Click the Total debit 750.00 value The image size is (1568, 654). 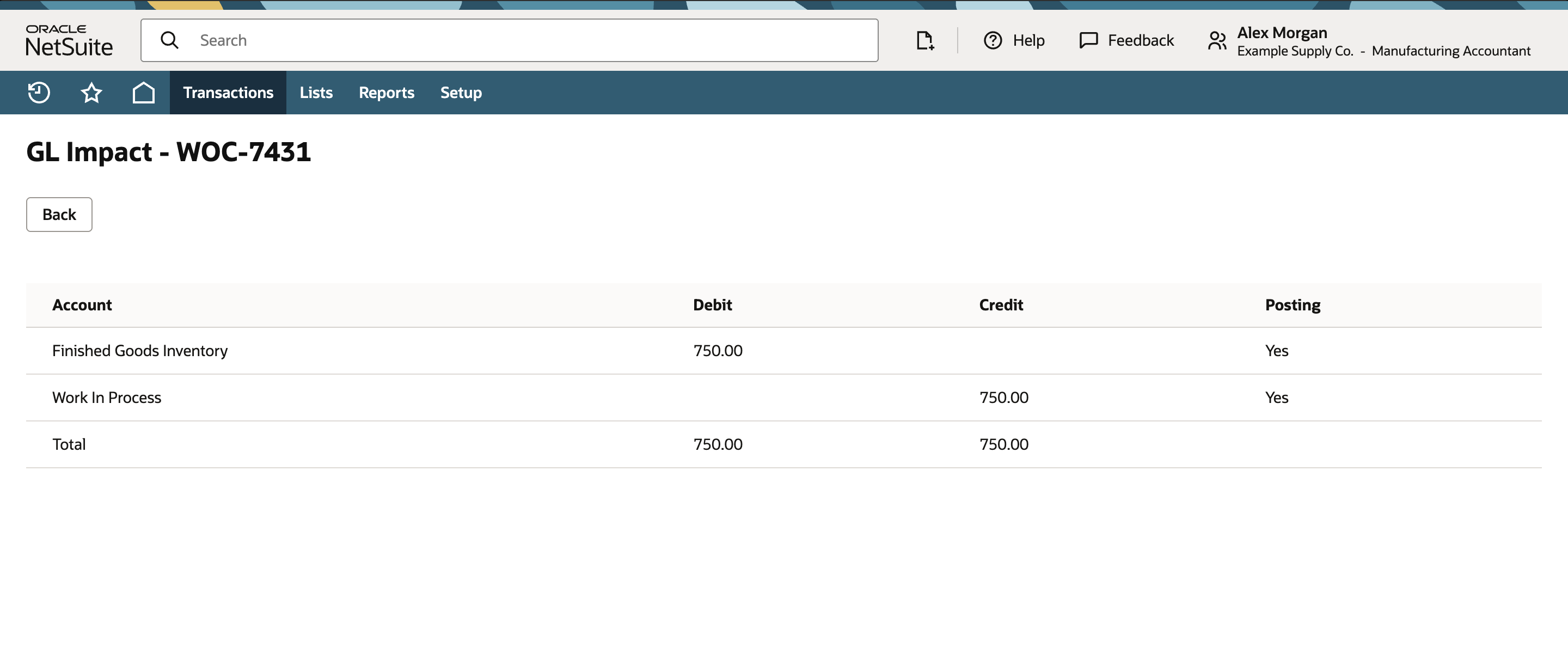(718, 444)
